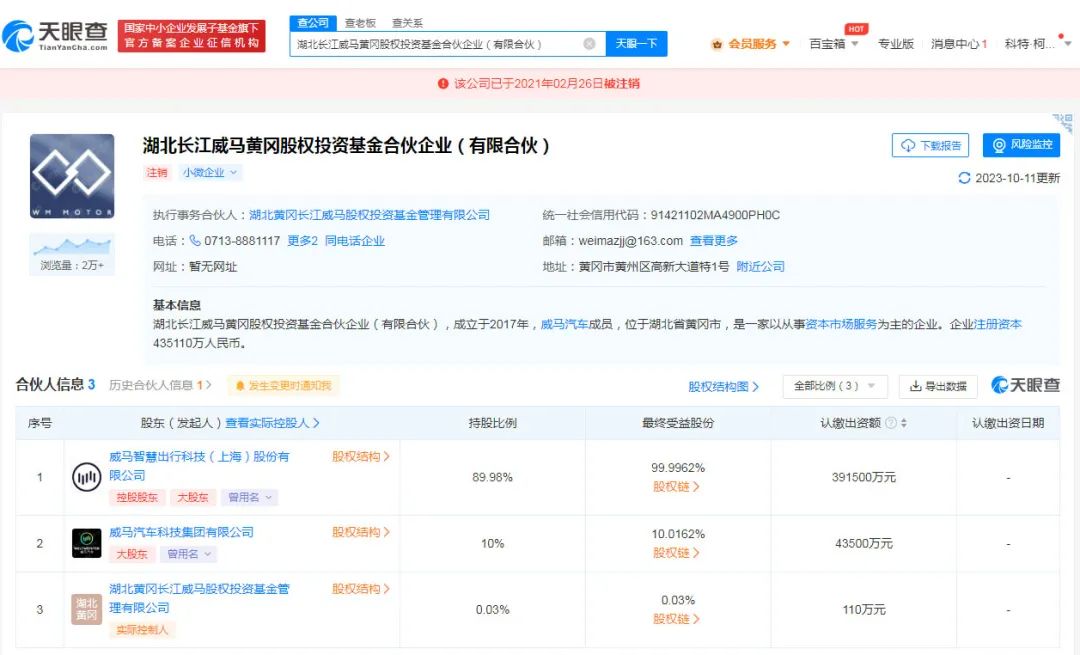Click the 43500万元 capital cell
The height and width of the screenshot is (655, 1080).
click(x=864, y=543)
